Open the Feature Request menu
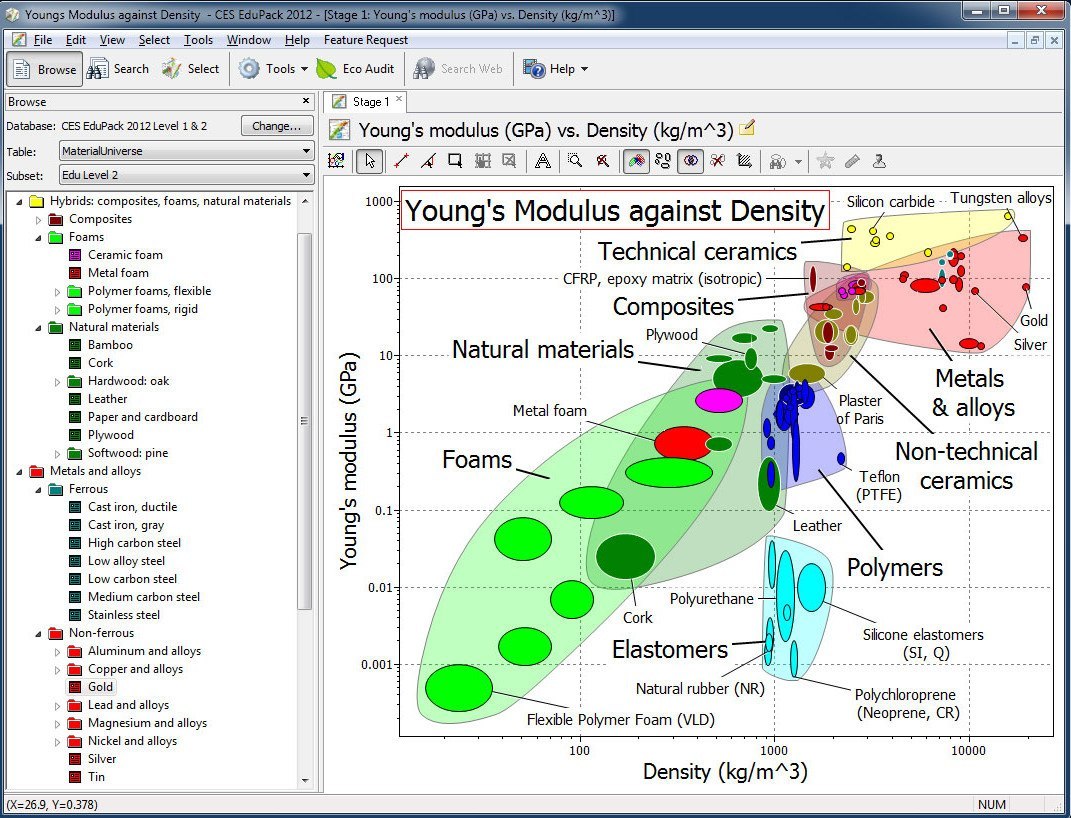 click(x=365, y=40)
